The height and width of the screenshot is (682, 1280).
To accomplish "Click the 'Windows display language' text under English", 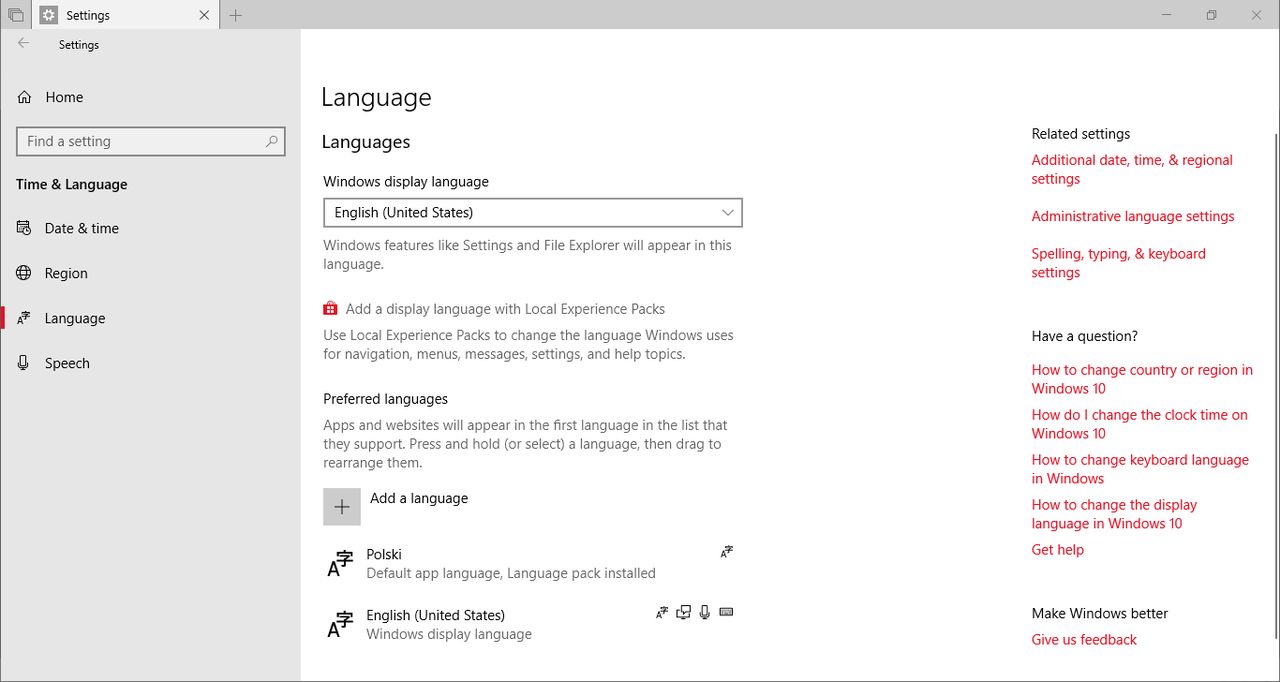I will click(x=449, y=635).
